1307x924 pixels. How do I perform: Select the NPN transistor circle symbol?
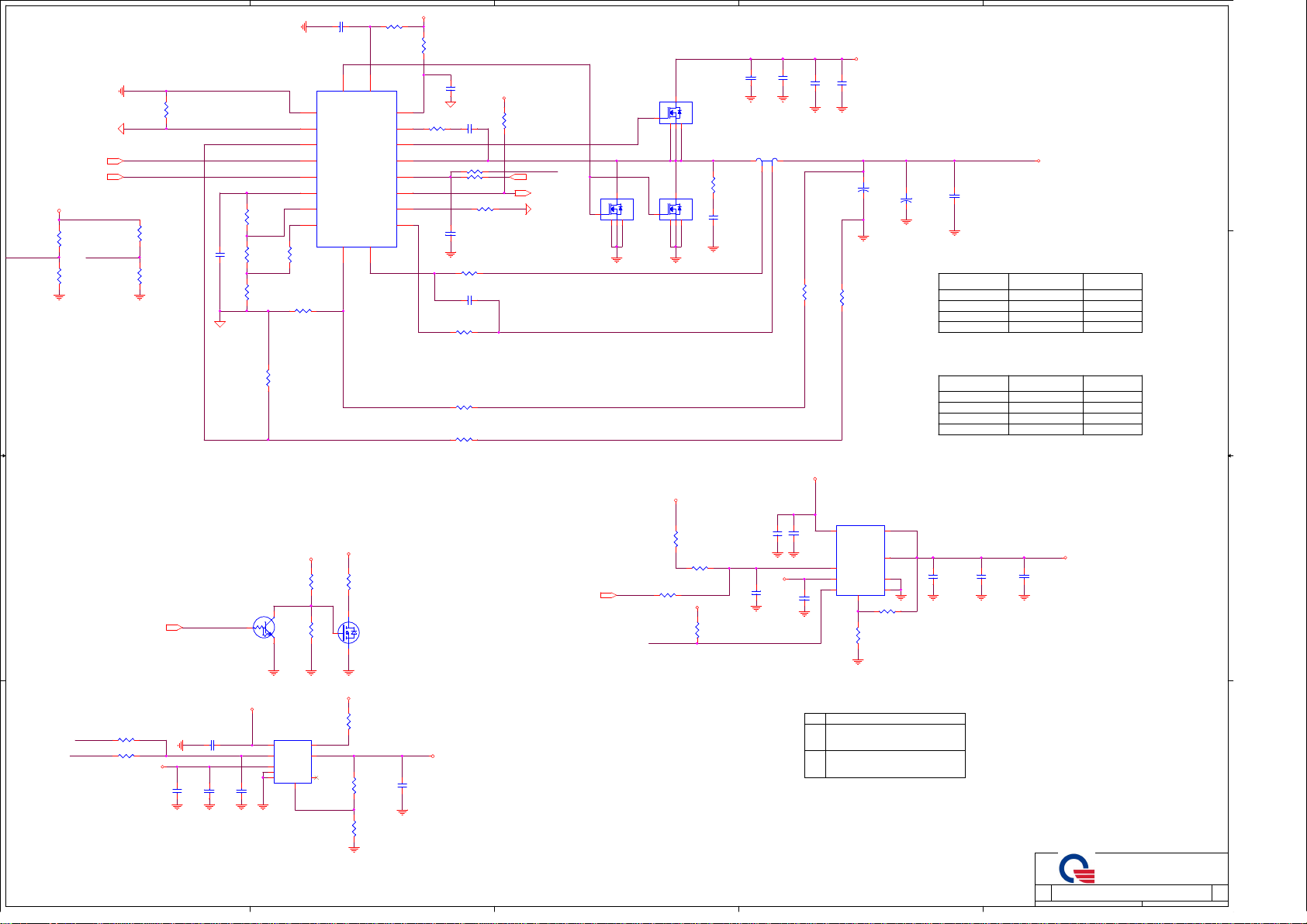[264, 628]
